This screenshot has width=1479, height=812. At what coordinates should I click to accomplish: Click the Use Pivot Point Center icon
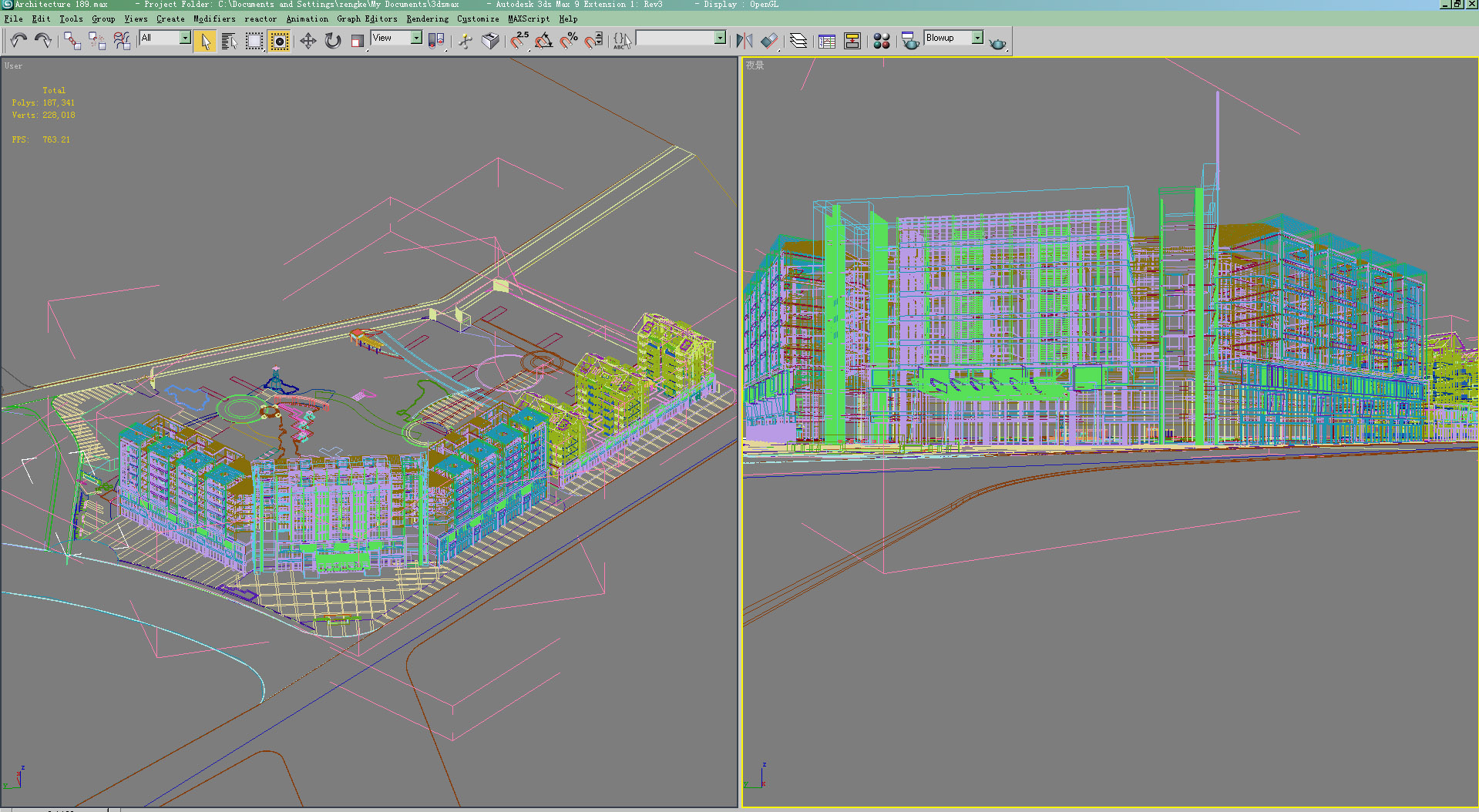click(437, 41)
